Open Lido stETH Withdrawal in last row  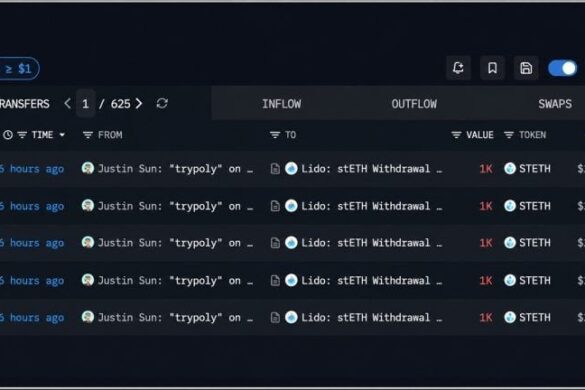point(364,318)
